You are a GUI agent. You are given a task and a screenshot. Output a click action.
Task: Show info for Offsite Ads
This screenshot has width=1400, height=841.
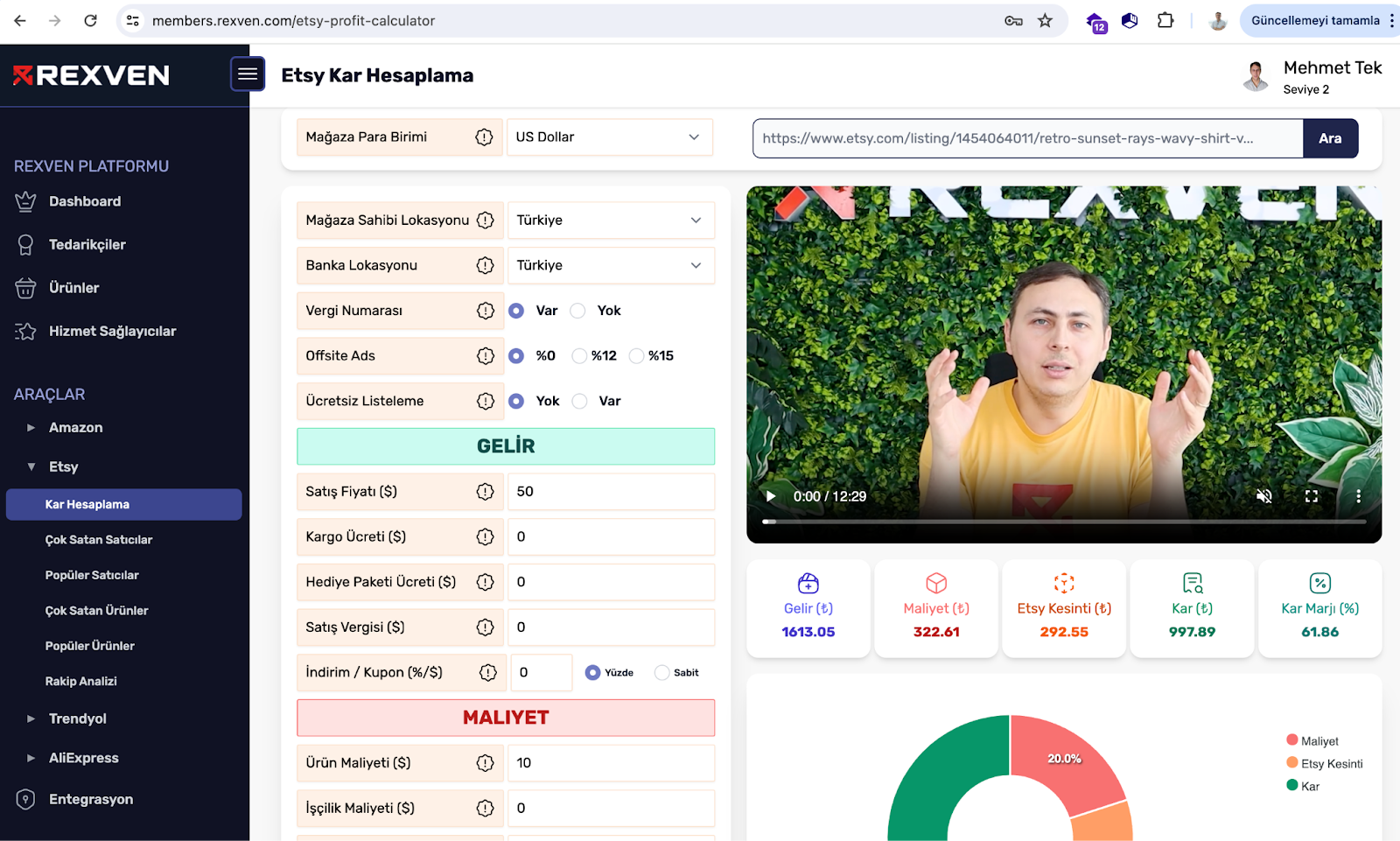point(486,356)
